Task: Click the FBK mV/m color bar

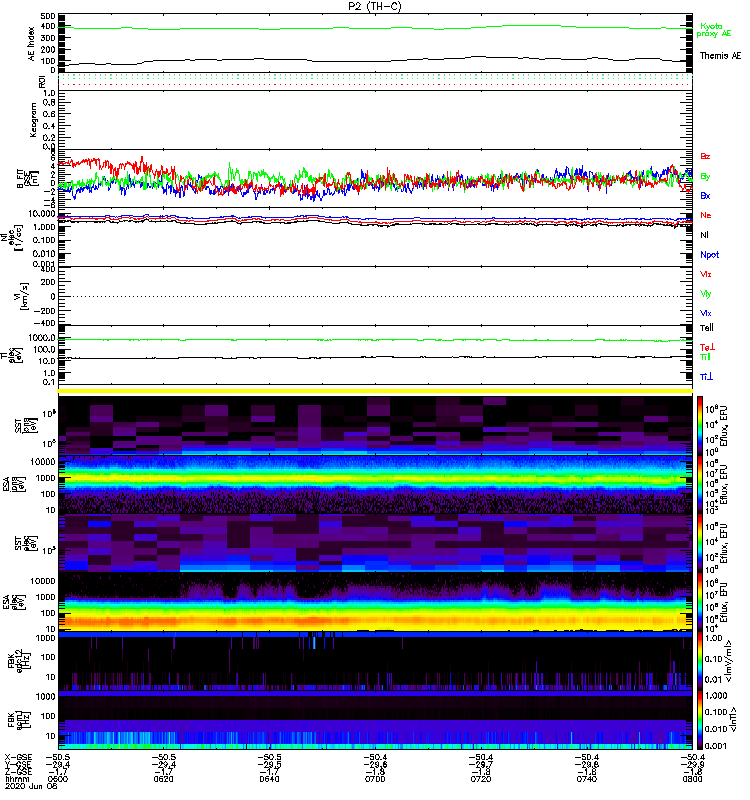Action: (x=700, y=661)
